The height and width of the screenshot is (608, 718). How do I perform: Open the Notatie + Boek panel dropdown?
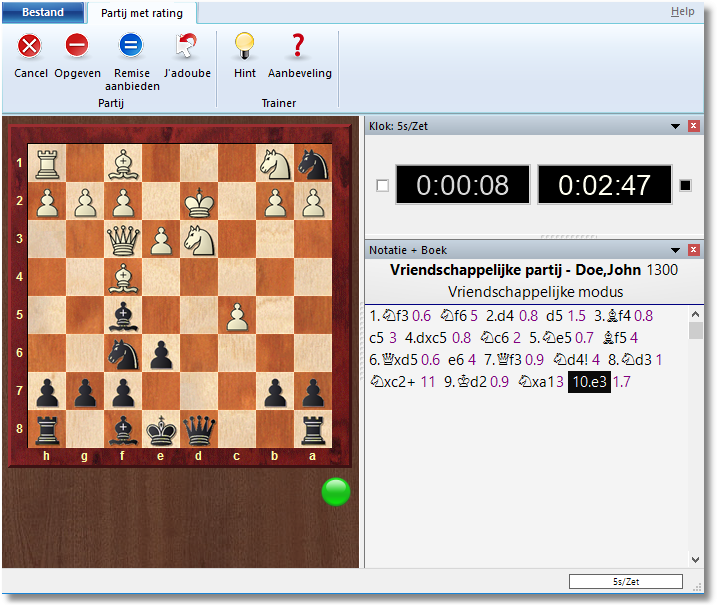pos(673,249)
